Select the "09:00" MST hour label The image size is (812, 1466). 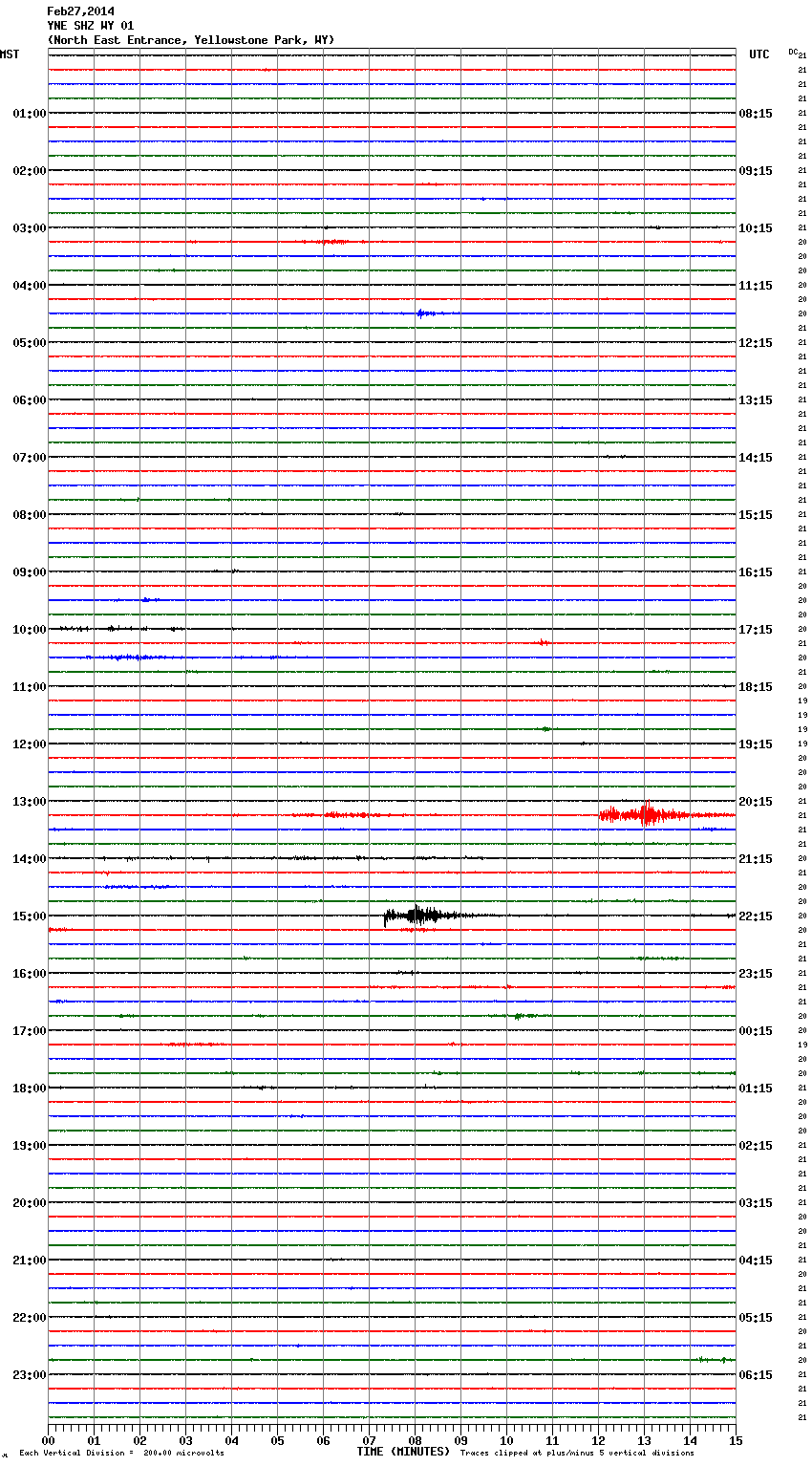(30, 572)
